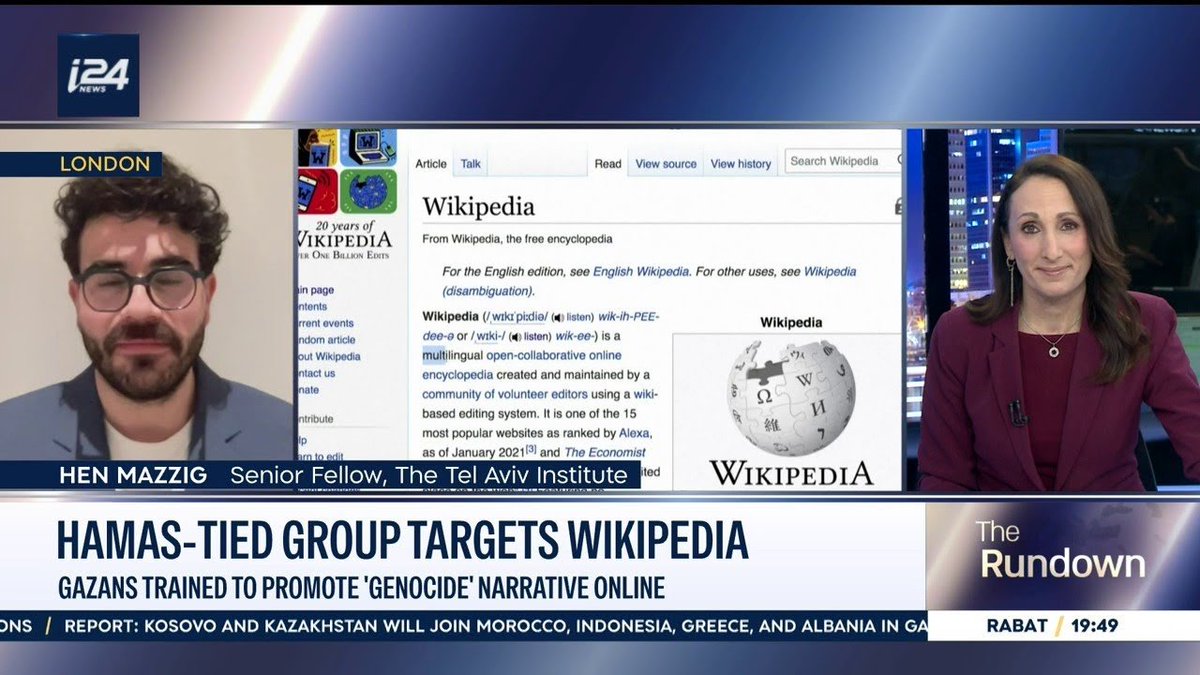The width and height of the screenshot is (1200, 675).
Task: Select the Read tab
Action: [608, 164]
